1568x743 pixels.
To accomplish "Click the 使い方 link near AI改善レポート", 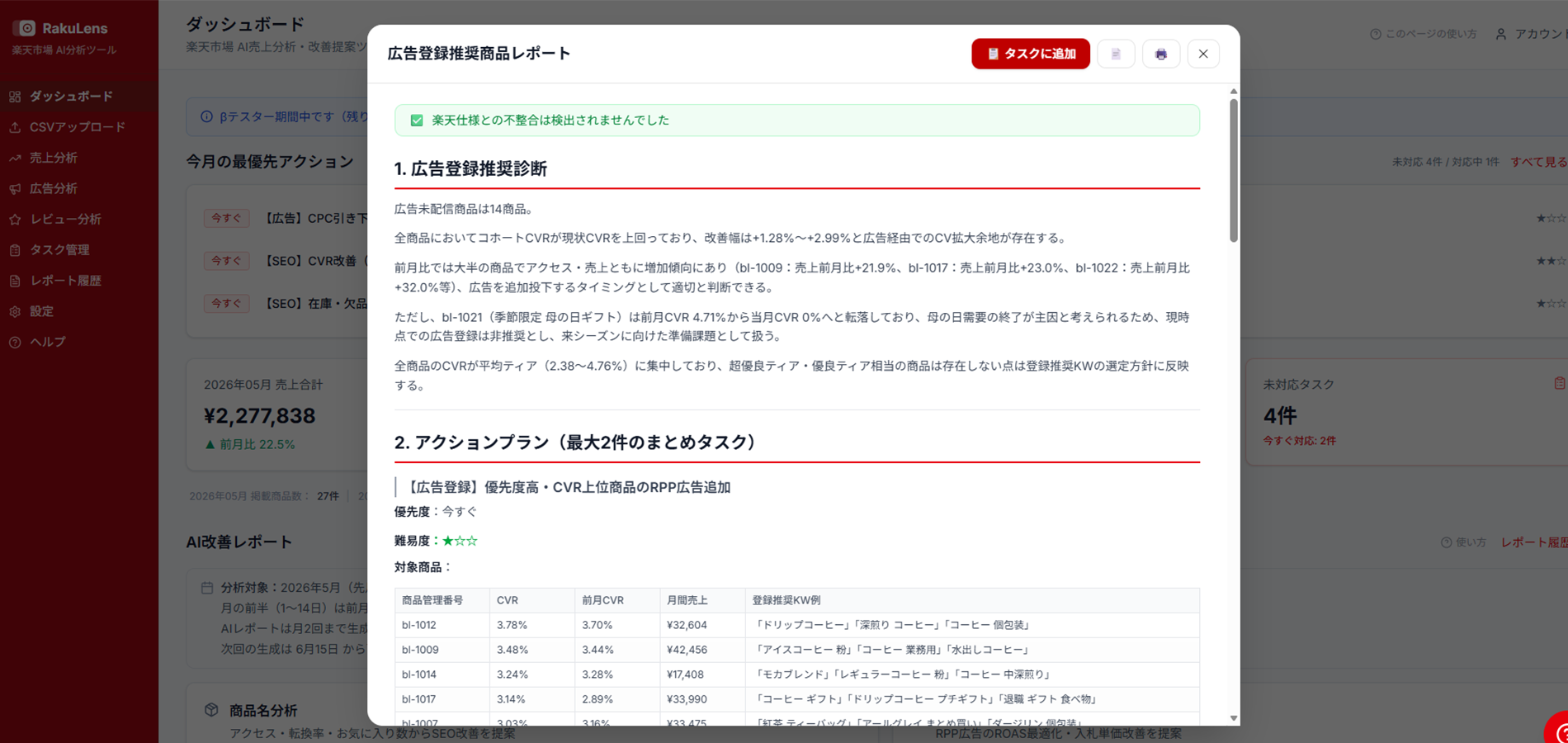I will 1463,542.
